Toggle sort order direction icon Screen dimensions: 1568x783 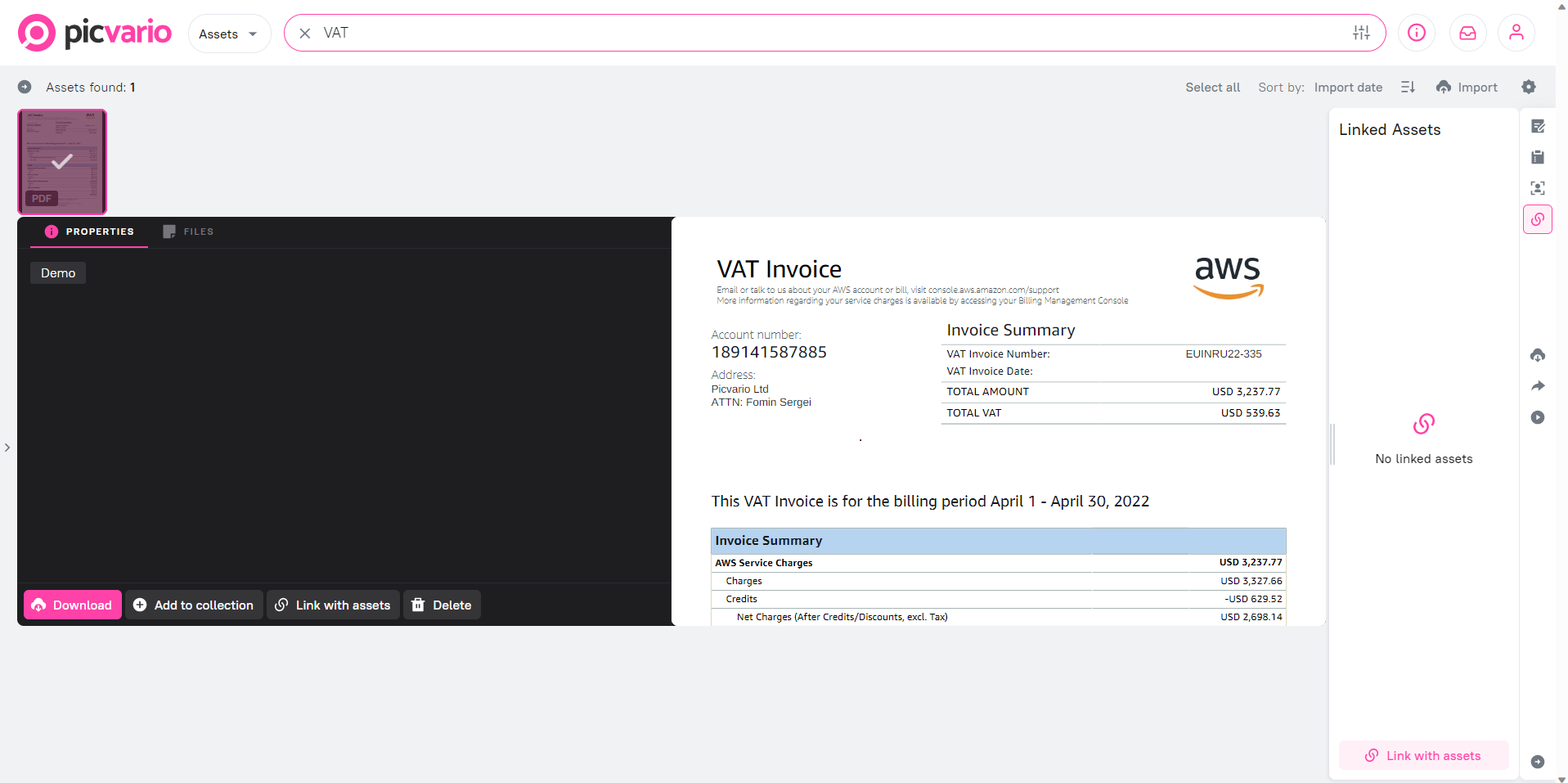(x=1408, y=87)
